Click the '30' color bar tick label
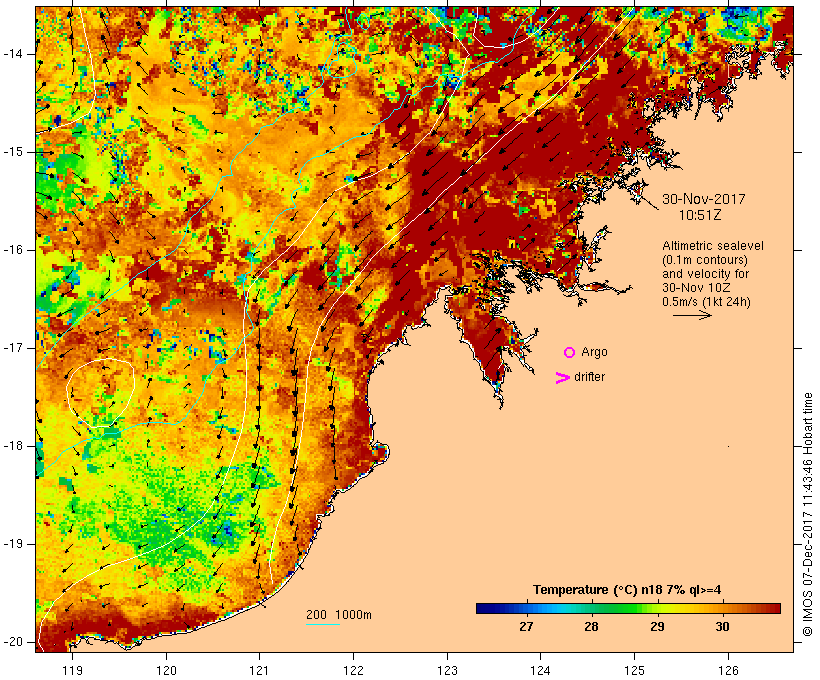The image size is (820, 680). pyautogui.click(x=722, y=627)
